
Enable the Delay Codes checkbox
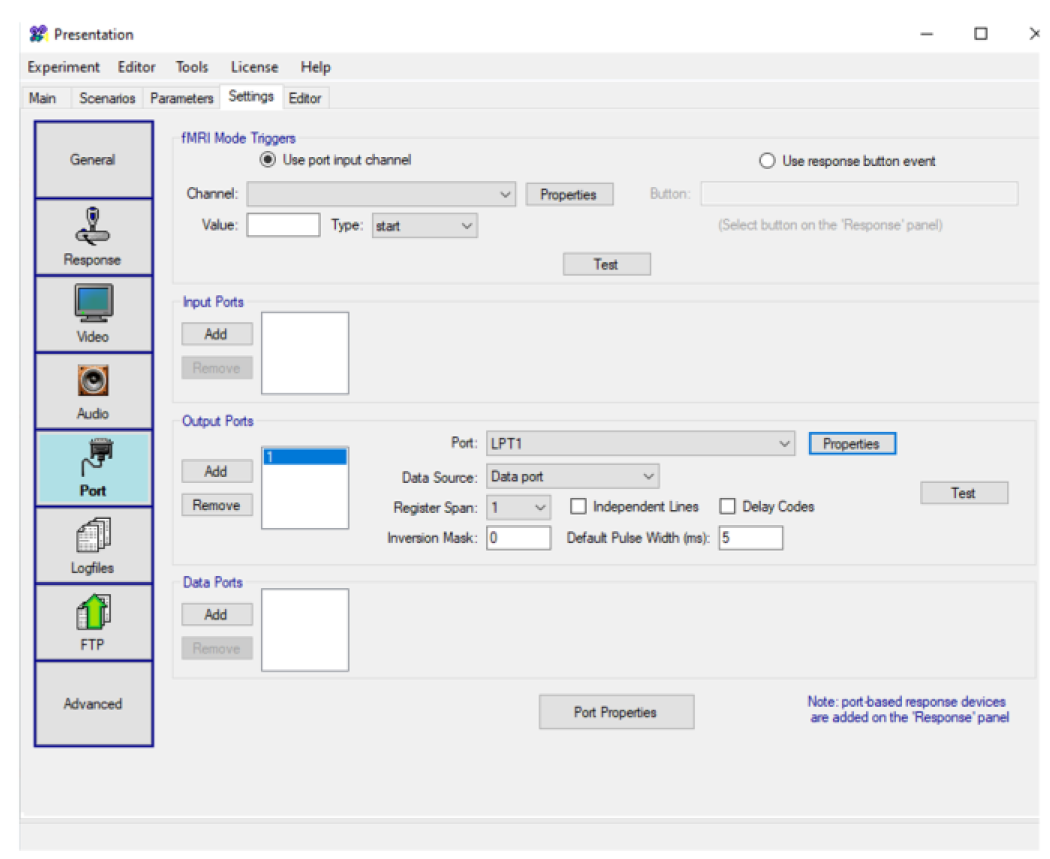tap(727, 506)
